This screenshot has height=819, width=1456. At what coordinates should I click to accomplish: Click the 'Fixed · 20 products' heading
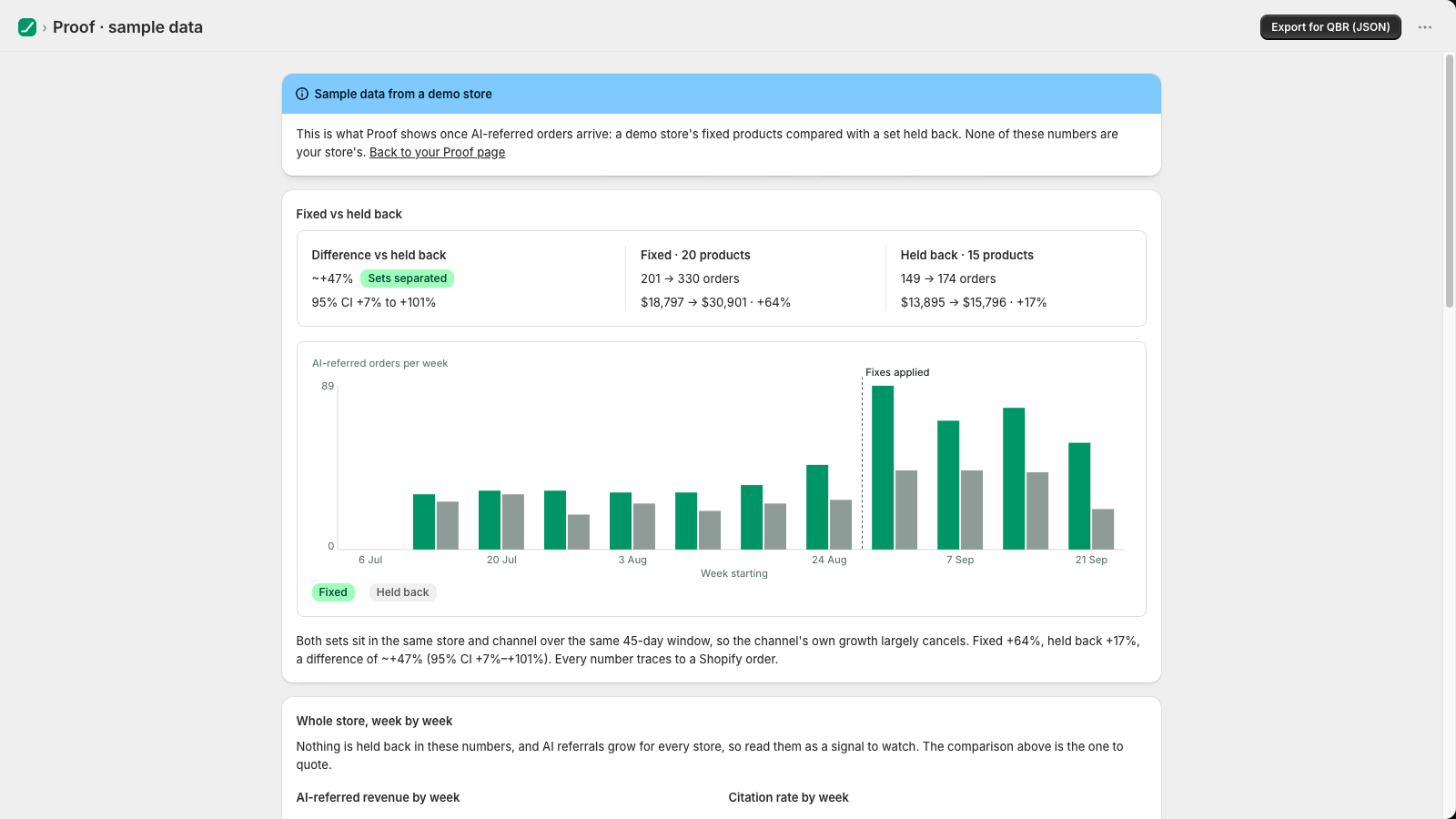(695, 255)
